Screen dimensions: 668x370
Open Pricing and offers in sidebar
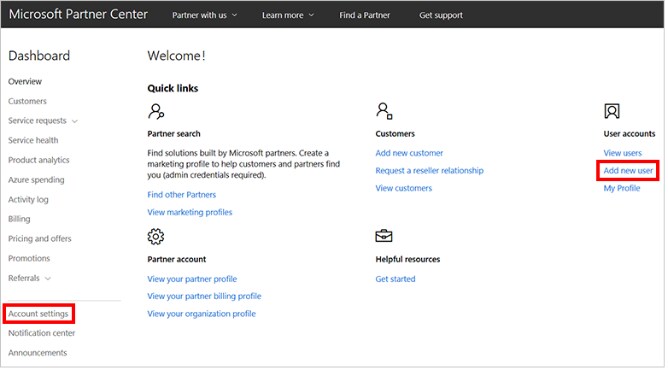click(x=40, y=238)
